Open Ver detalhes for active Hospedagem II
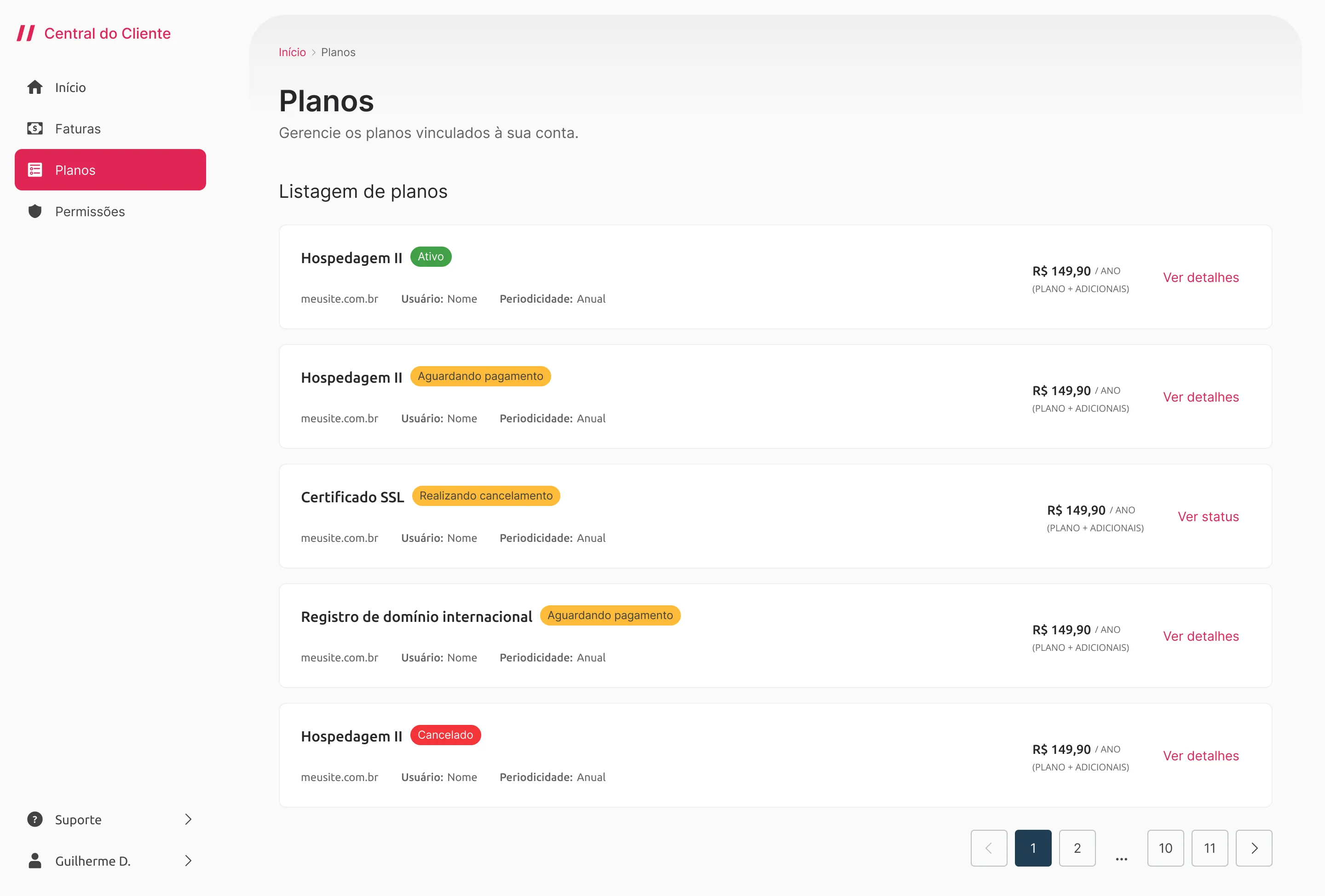Screen dimensions: 1325x896 [x=1201, y=277]
